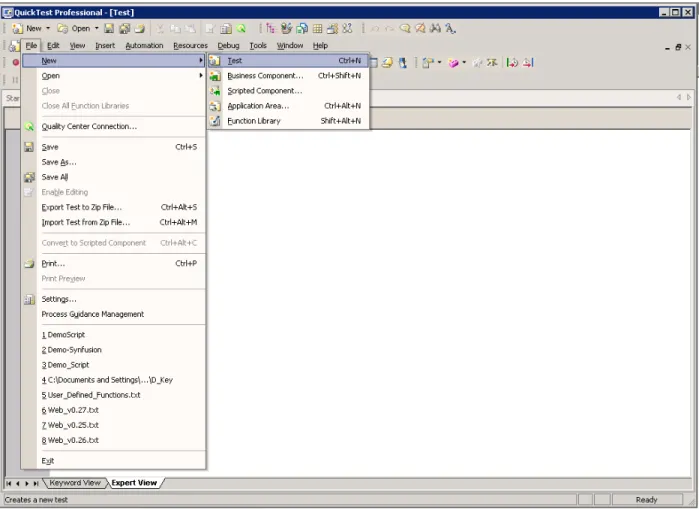Select Save All in the File menu
699x509 pixels.
114,177
